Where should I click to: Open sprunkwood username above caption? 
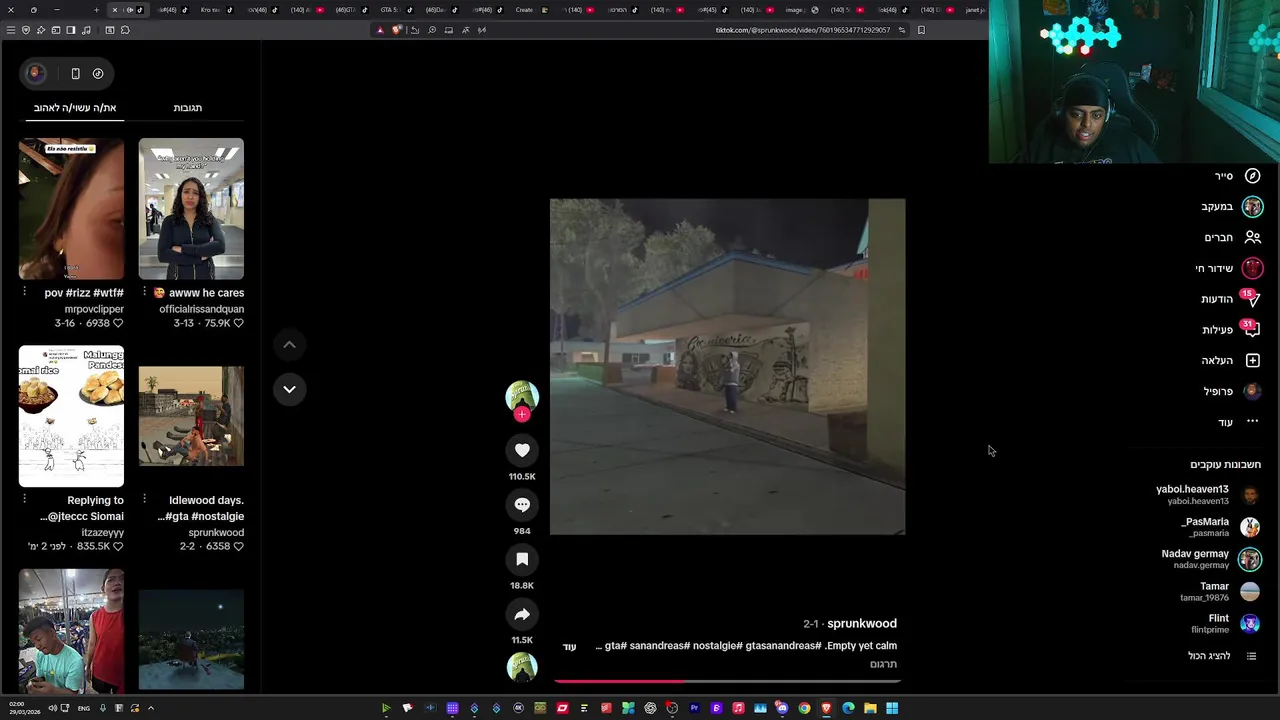click(862, 624)
